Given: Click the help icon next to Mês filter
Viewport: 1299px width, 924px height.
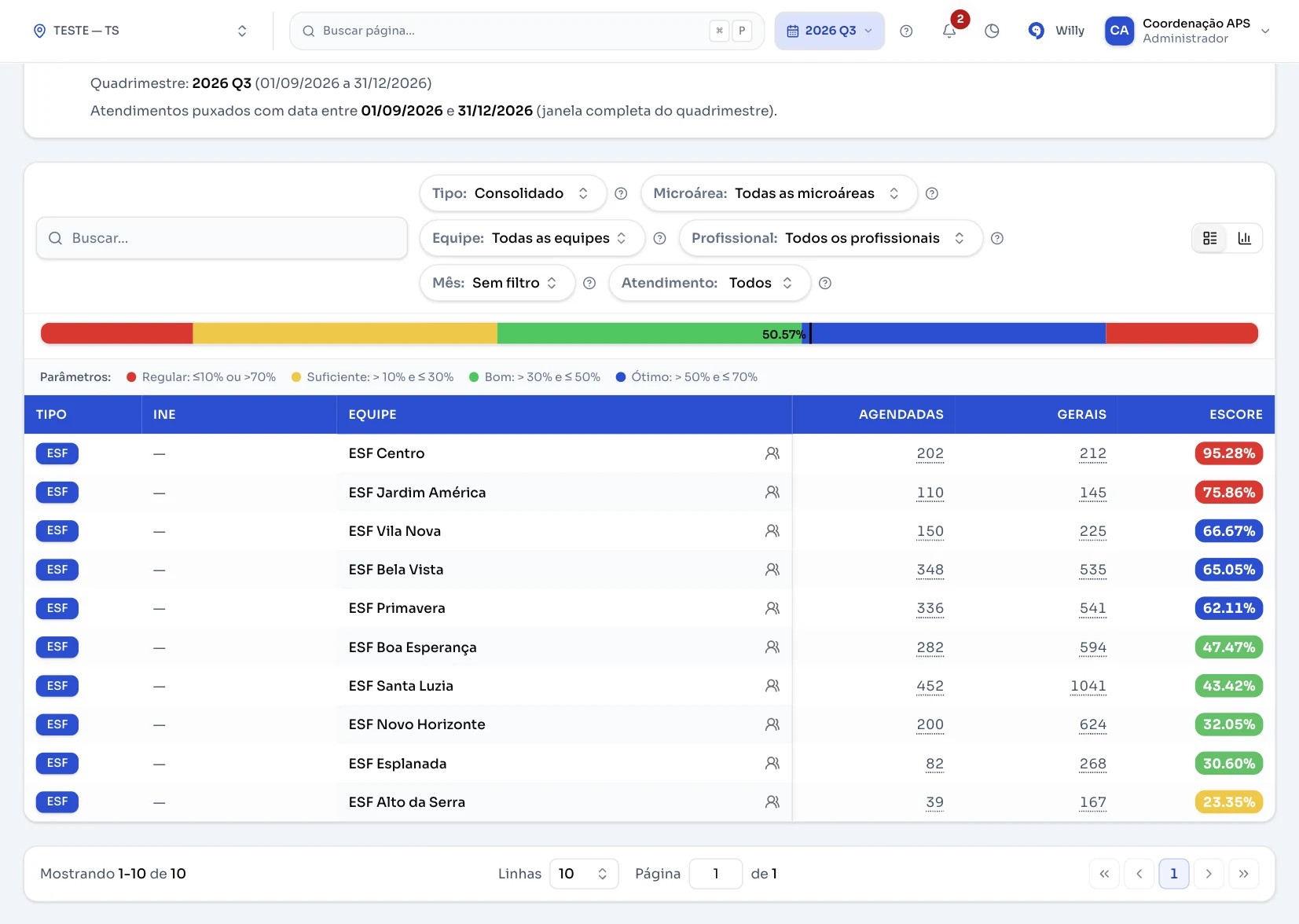Looking at the screenshot, I should 589,283.
